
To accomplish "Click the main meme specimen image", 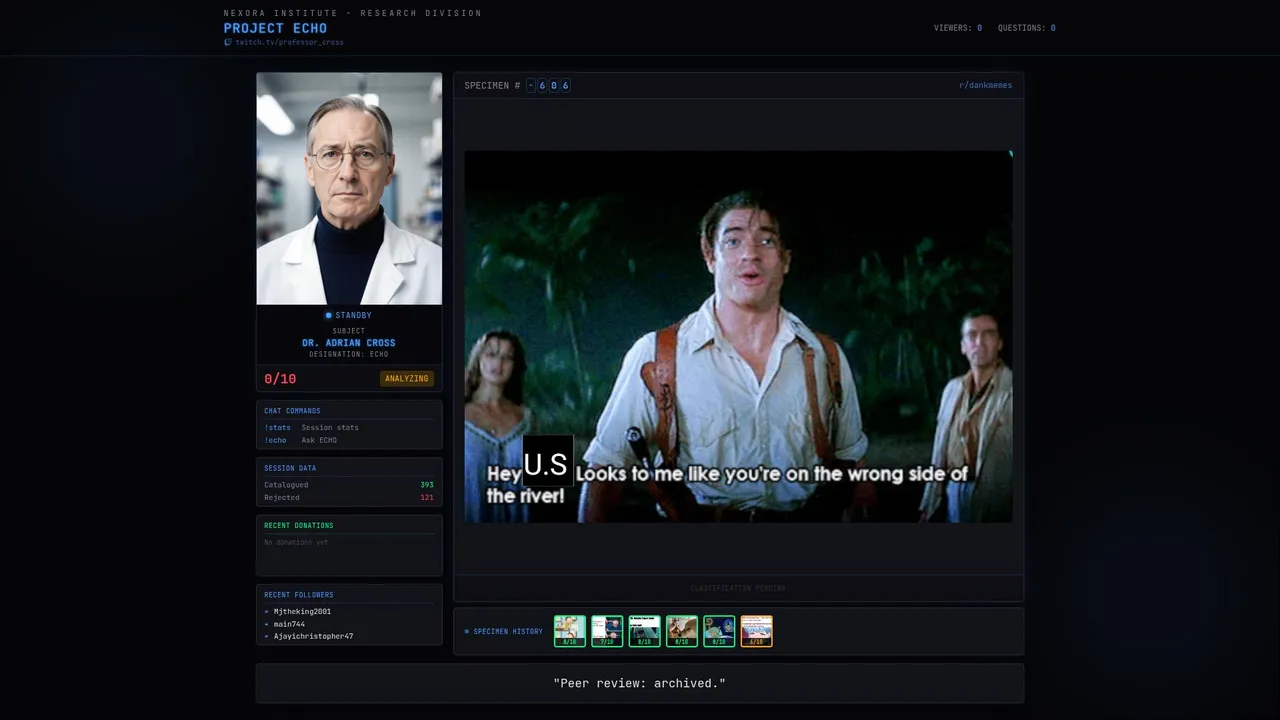I will [738, 337].
